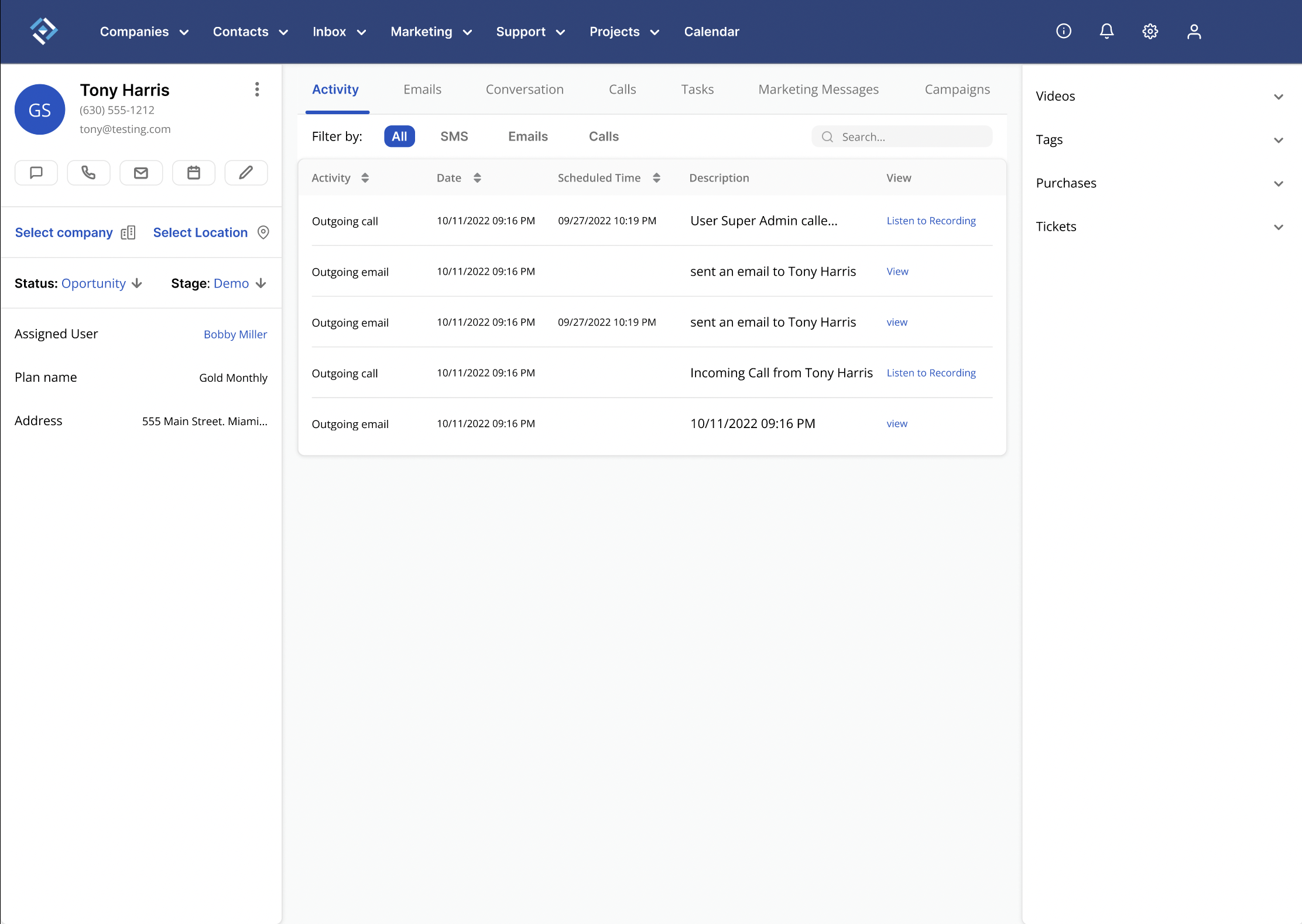Click the Search input field
The image size is (1302, 924).
(x=902, y=137)
